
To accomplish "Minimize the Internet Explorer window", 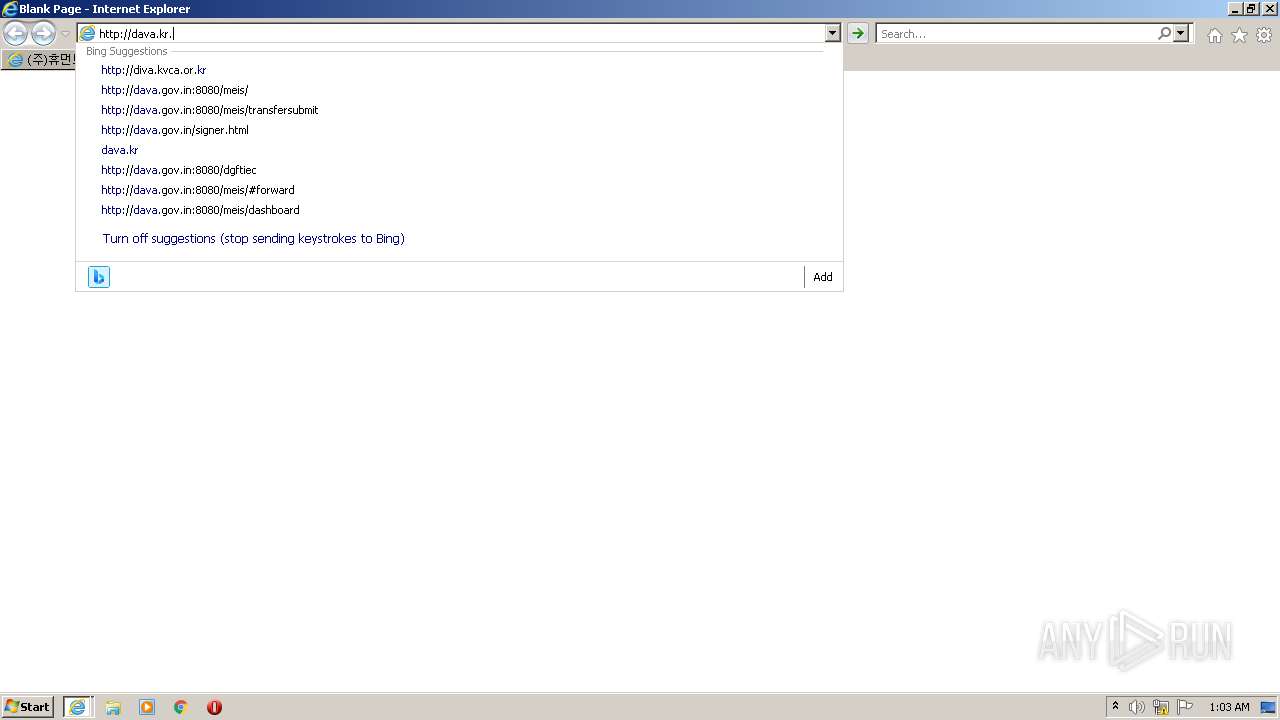I will [x=1234, y=9].
